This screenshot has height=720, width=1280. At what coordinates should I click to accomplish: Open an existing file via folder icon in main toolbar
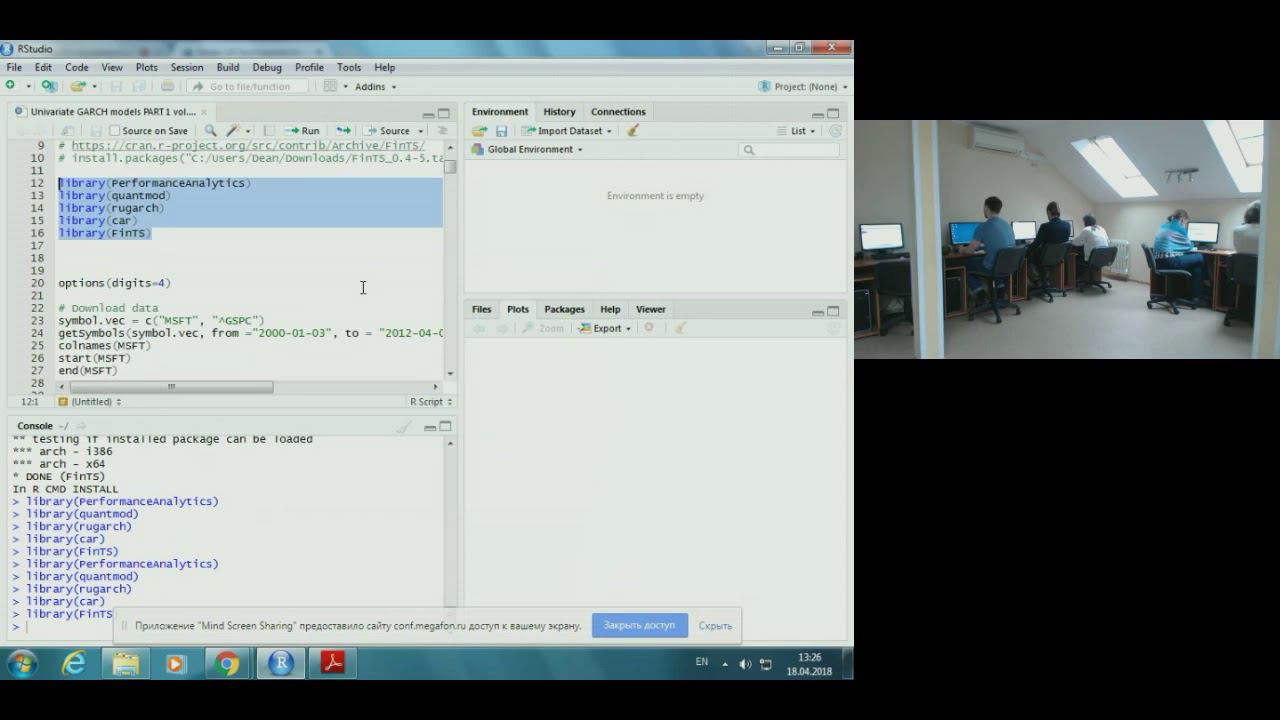tap(78, 87)
